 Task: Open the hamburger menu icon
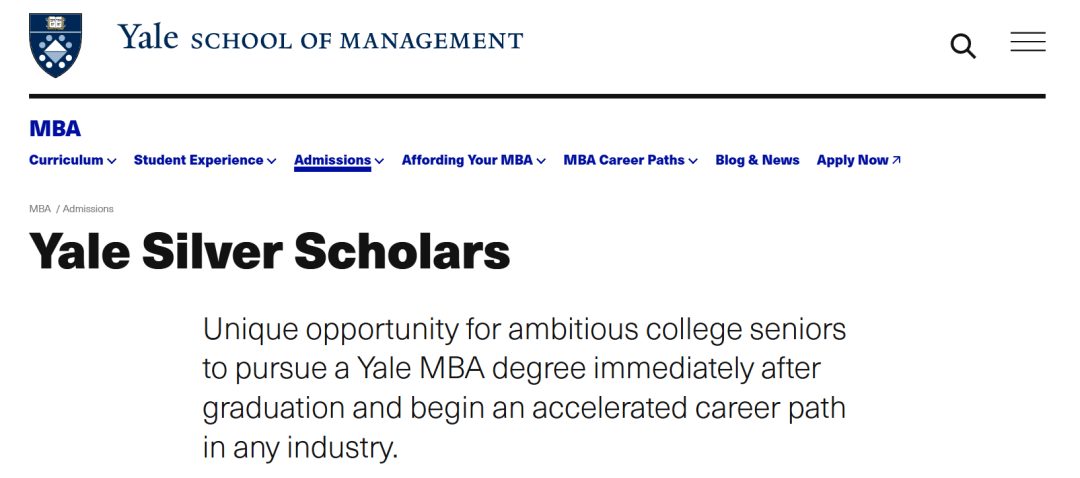(x=1027, y=42)
